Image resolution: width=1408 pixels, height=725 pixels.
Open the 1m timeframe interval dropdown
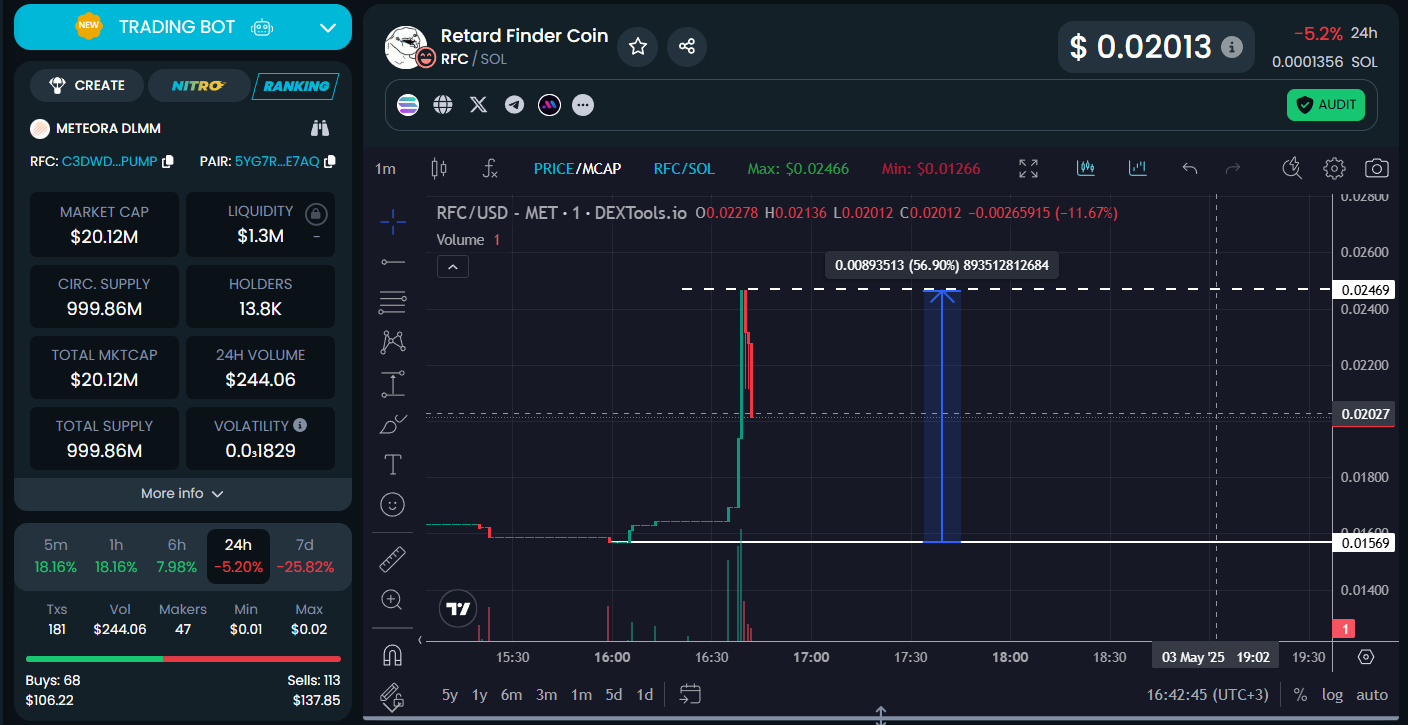tap(386, 168)
